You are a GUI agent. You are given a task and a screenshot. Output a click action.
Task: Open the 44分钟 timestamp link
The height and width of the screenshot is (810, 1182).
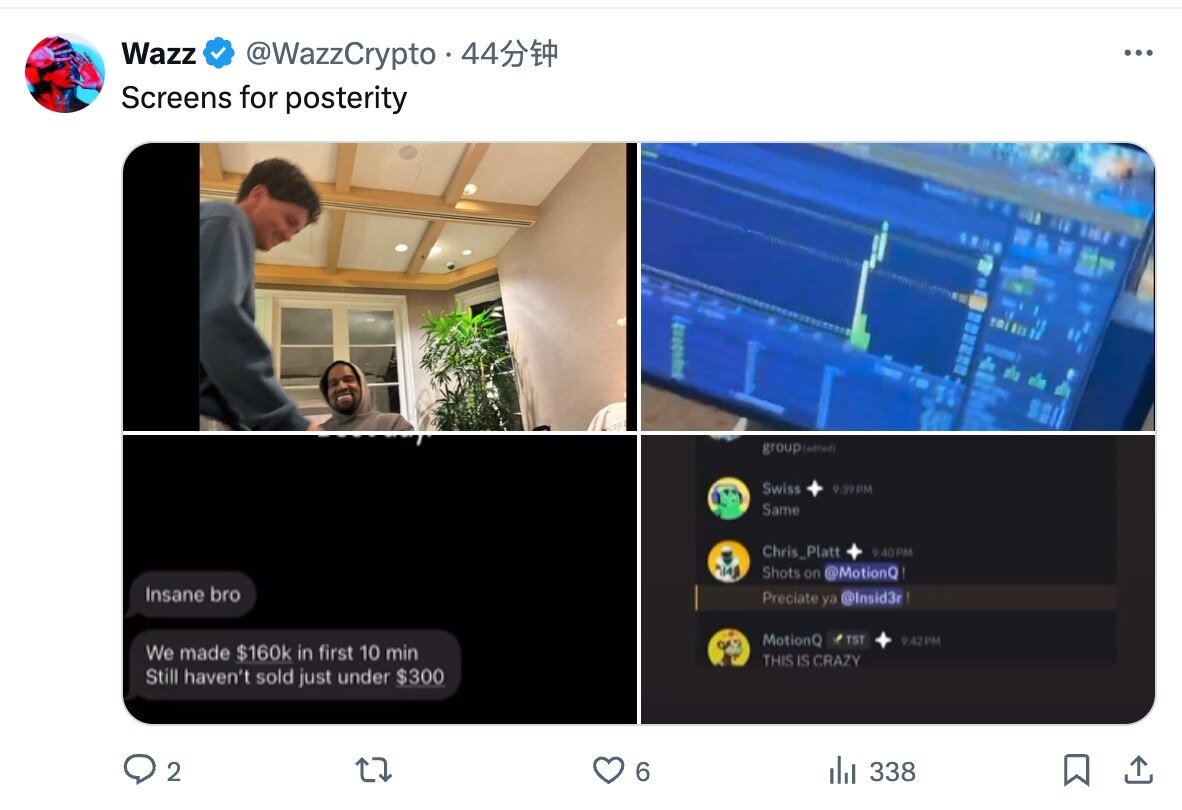click(510, 53)
